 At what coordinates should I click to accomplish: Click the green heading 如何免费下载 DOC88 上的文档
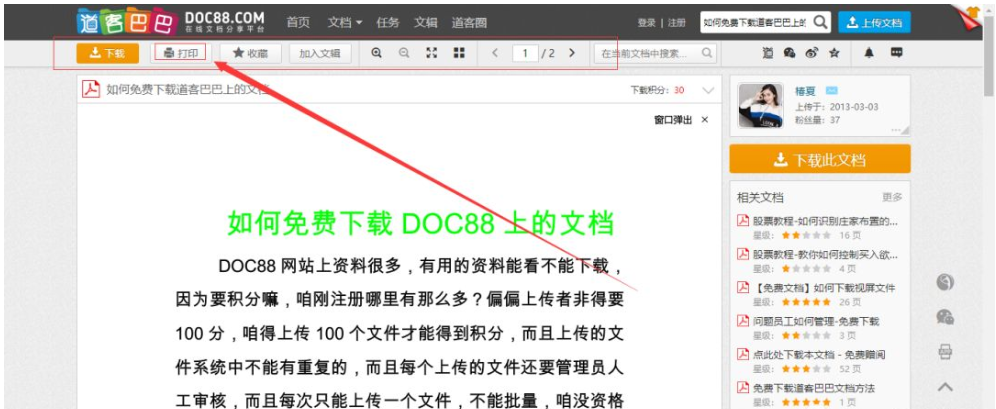coord(421,224)
